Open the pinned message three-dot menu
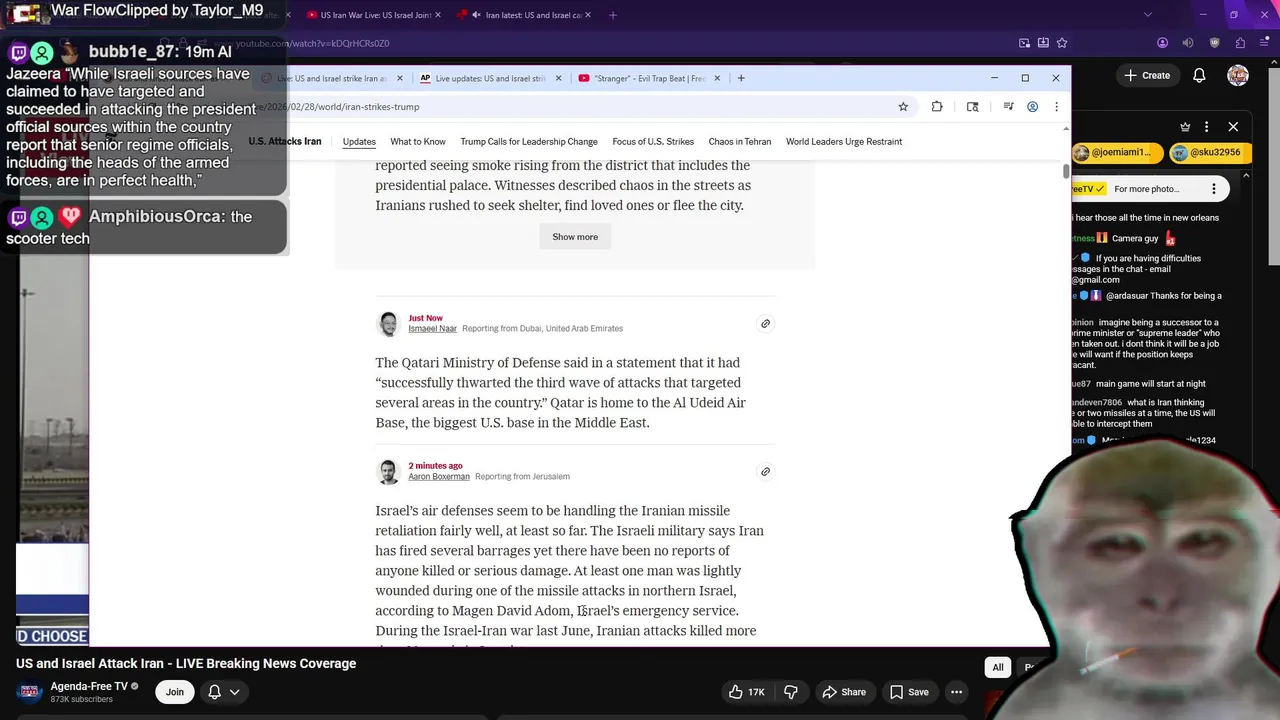This screenshot has height=720, width=1280. (1214, 189)
